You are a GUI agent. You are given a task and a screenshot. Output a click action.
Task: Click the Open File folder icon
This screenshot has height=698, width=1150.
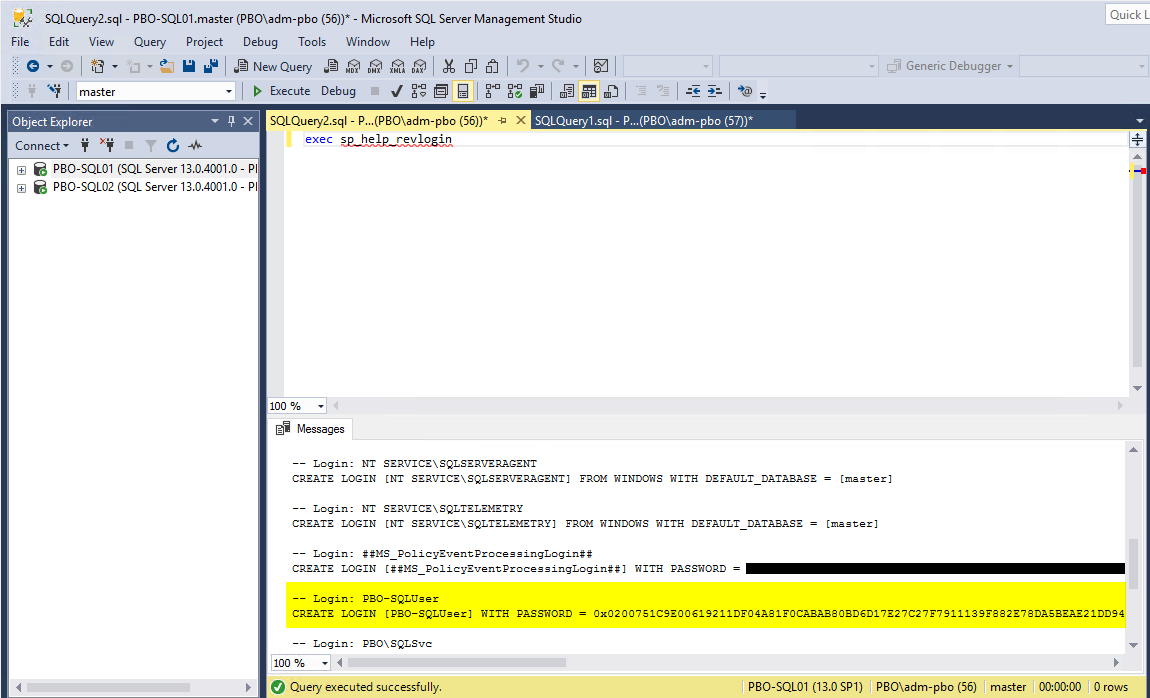166,66
